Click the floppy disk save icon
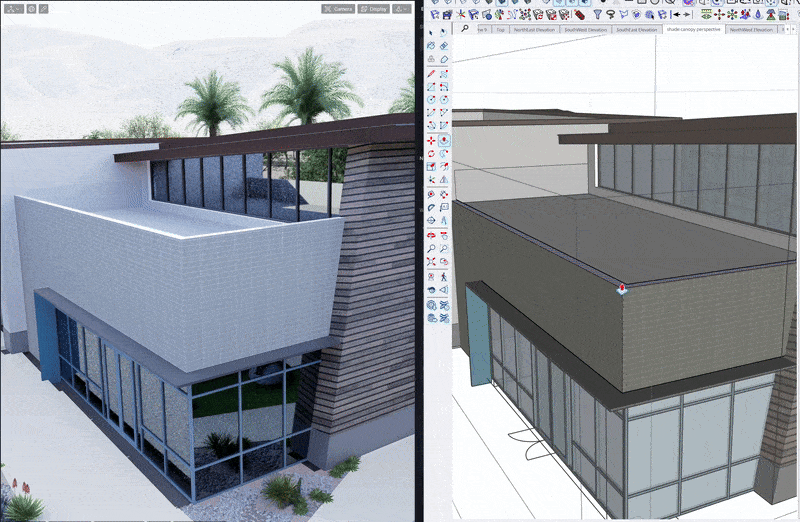The width and height of the screenshot is (800, 522). tap(447, 15)
